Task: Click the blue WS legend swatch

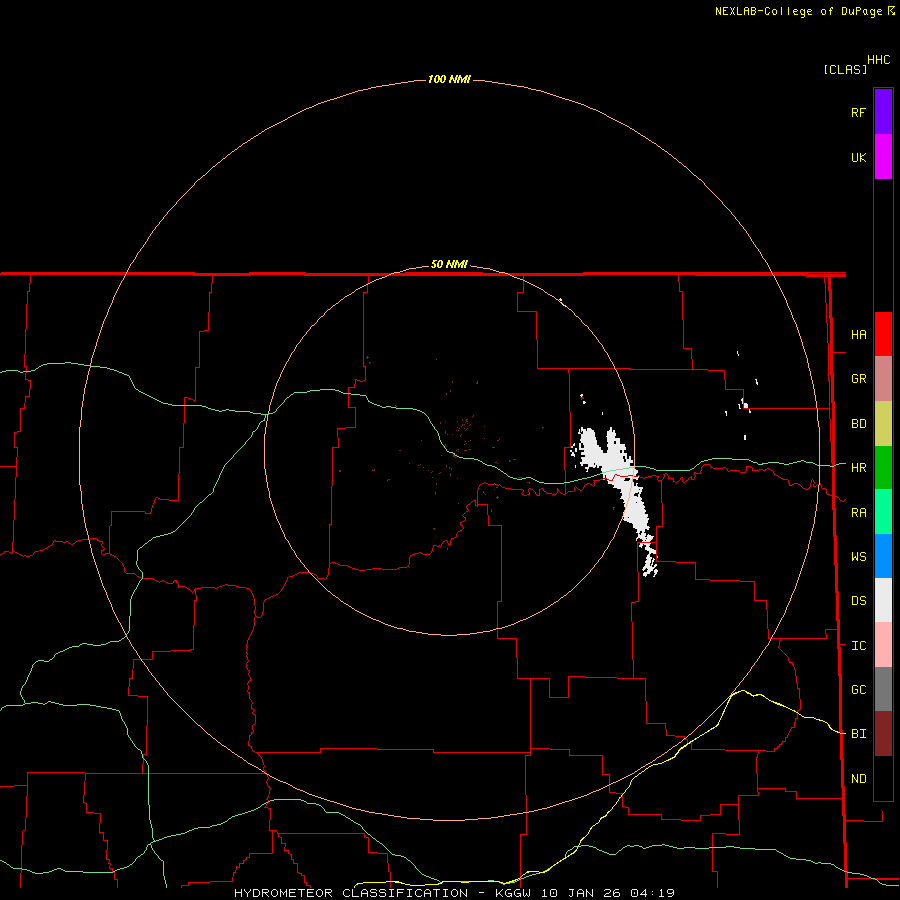Action: point(883,556)
